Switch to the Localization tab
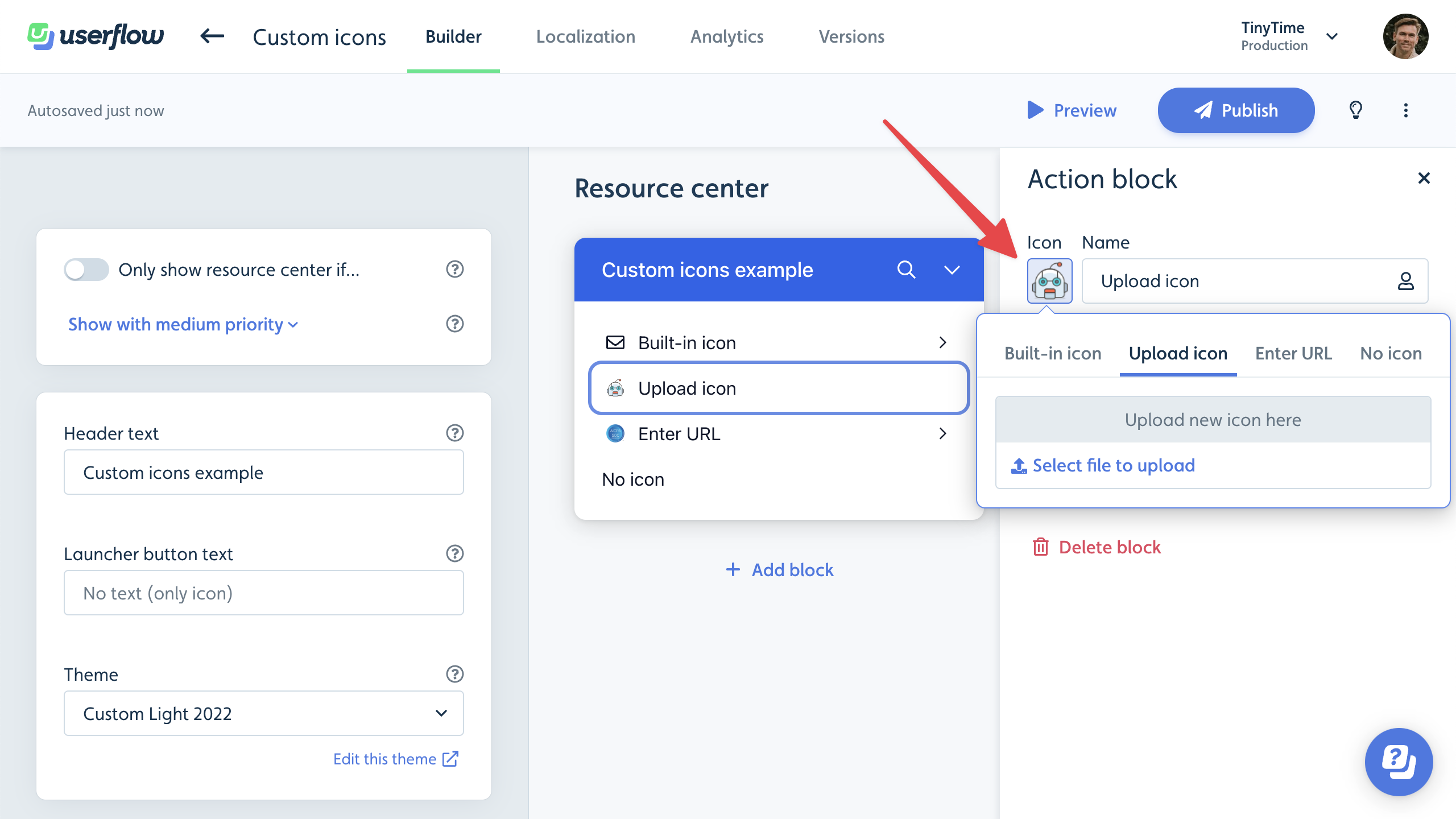The width and height of the screenshot is (1456, 819). click(586, 36)
